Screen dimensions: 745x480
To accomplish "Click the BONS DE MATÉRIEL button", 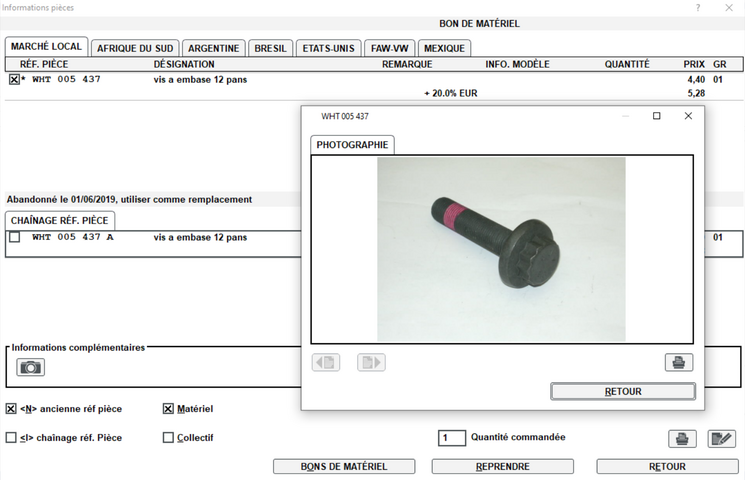I will pos(344,467).
